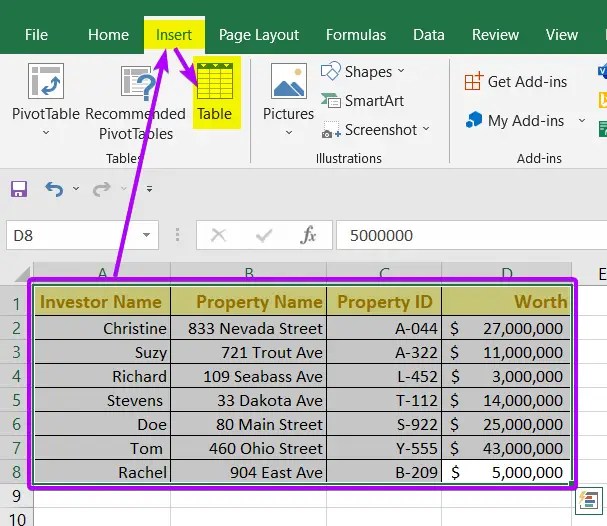The width and height of the screenshot is (607, 526).
Task: Select the Worth header cell
Action: tap(506, 301)
